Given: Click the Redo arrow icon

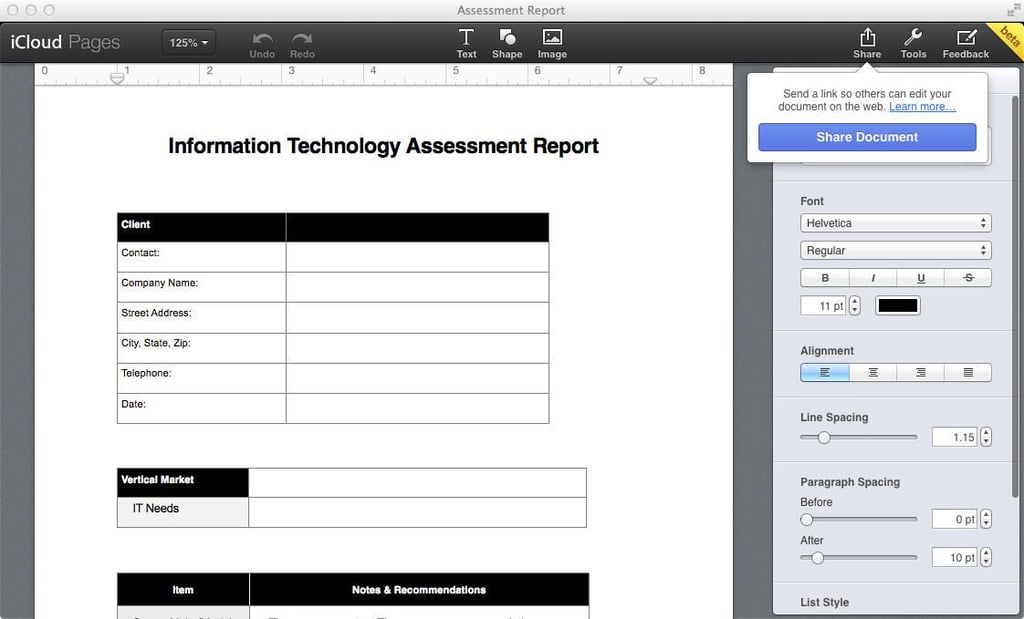Looking at the screenshot, I should [x=302, y=39].
